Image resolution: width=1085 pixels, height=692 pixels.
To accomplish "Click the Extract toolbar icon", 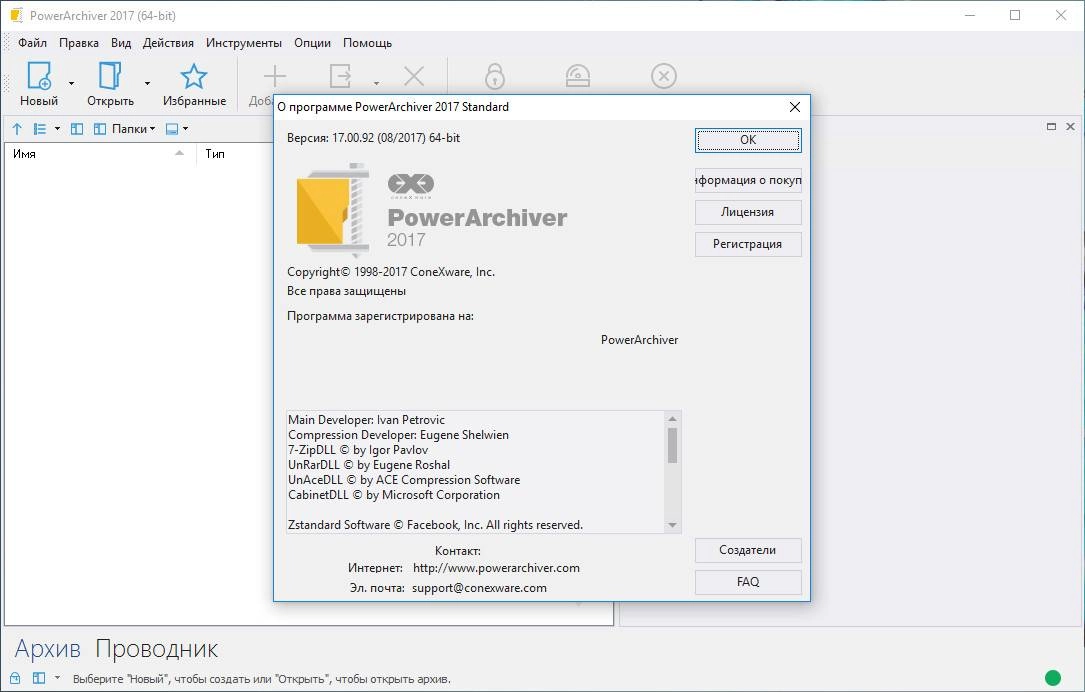I will tap(340, 76).
